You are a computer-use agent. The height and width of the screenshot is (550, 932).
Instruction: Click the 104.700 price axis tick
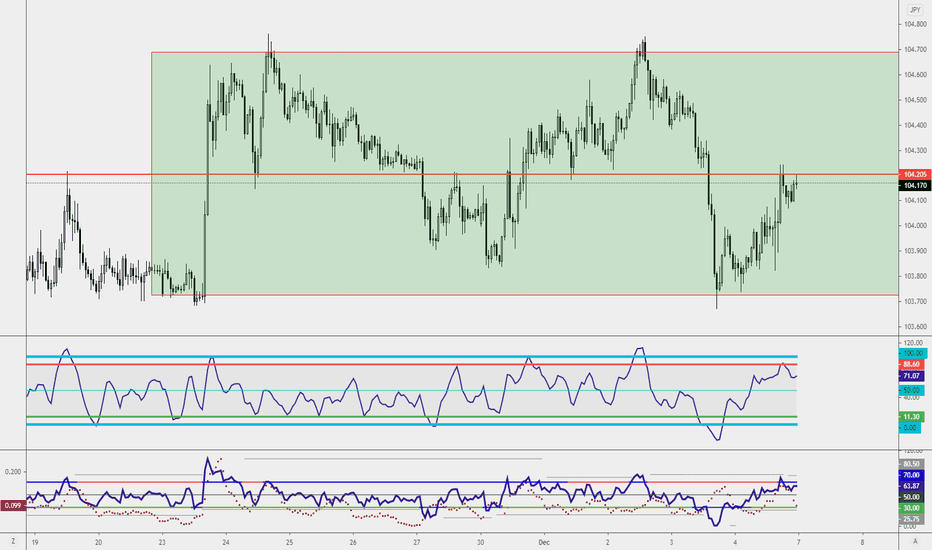[x=915, y=49]
